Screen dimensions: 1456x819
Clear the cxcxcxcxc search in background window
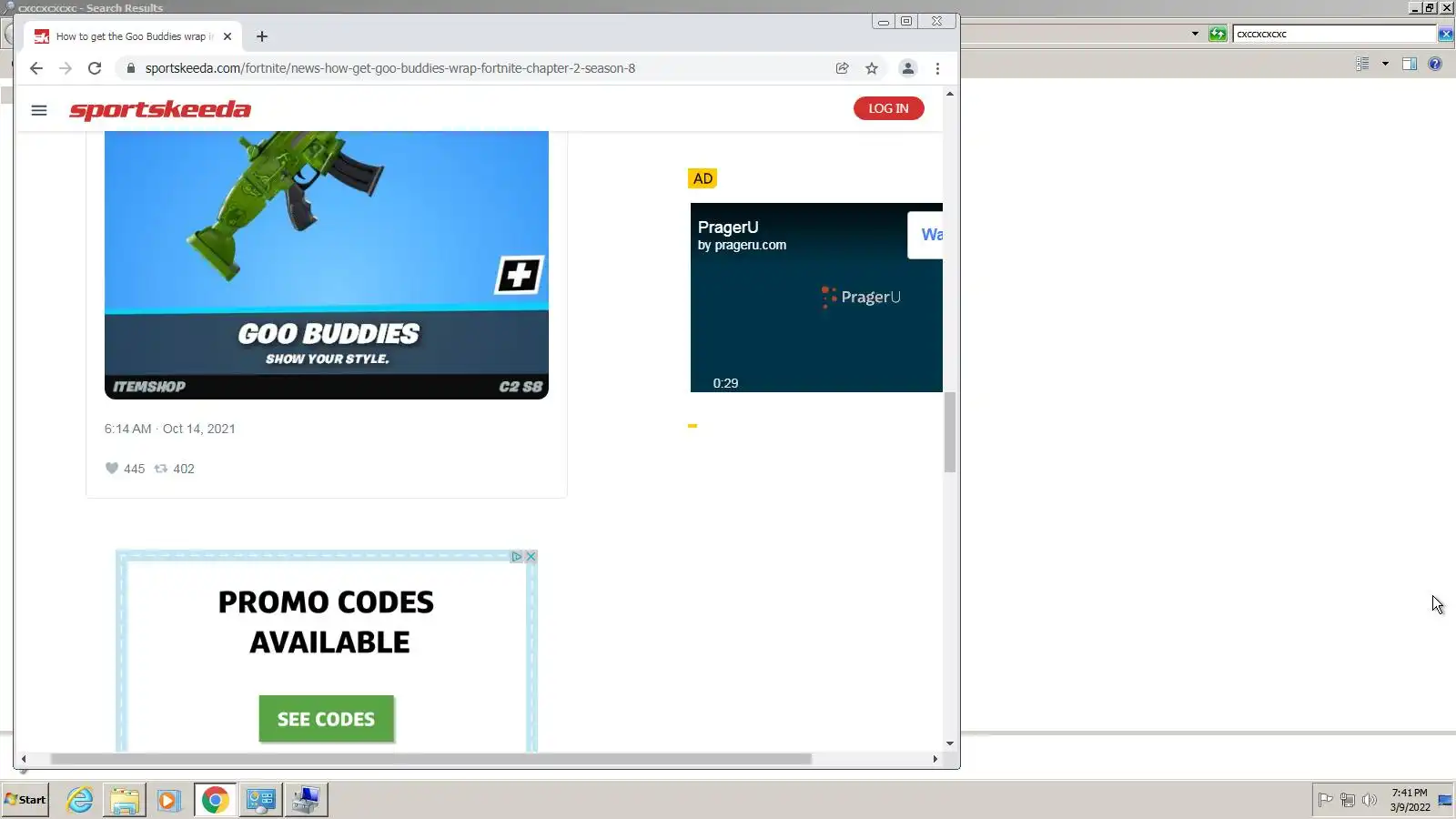(x=1446, y=34)
